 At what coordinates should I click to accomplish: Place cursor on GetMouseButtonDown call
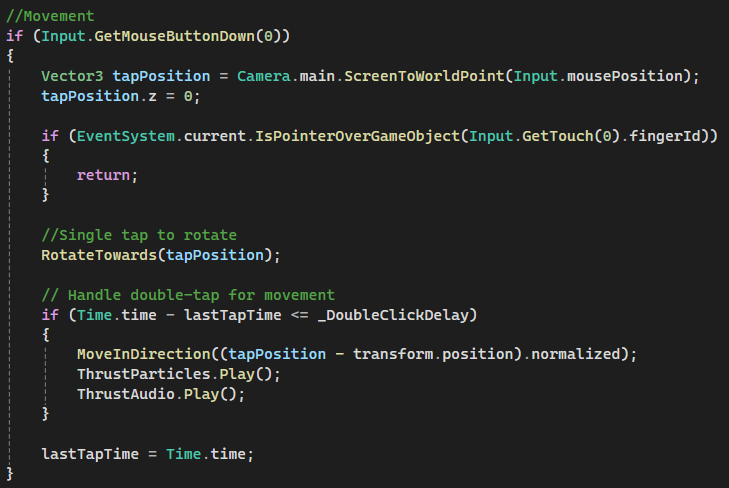(174, 36)
